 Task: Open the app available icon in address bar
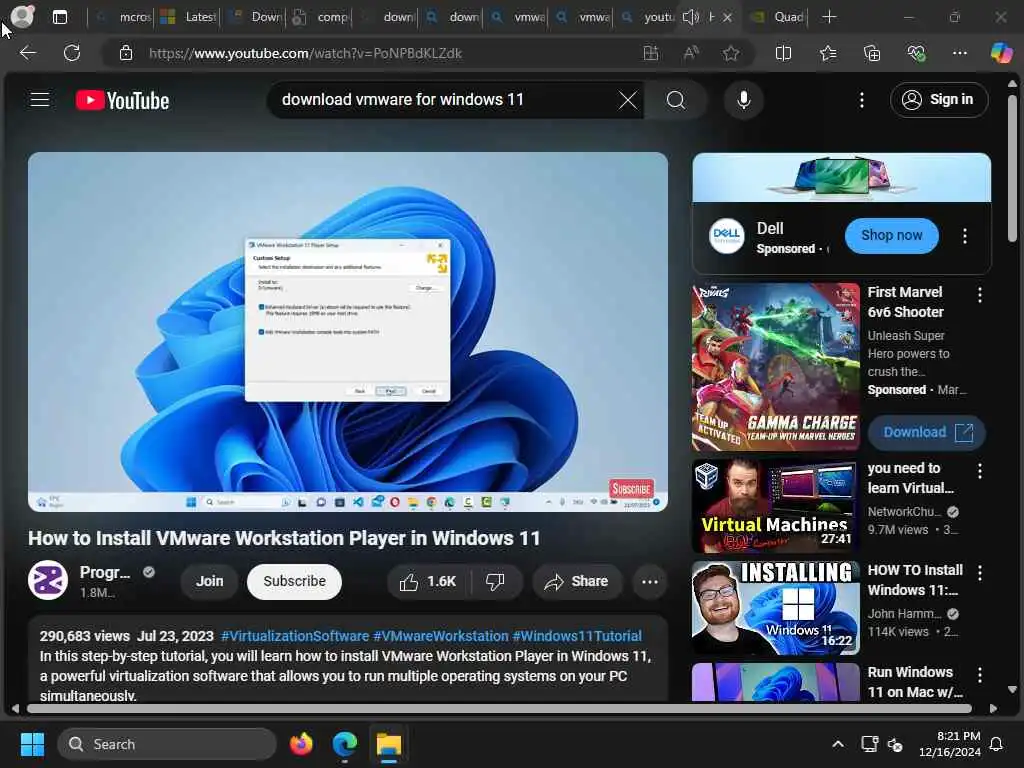click(x=650, y=53)
